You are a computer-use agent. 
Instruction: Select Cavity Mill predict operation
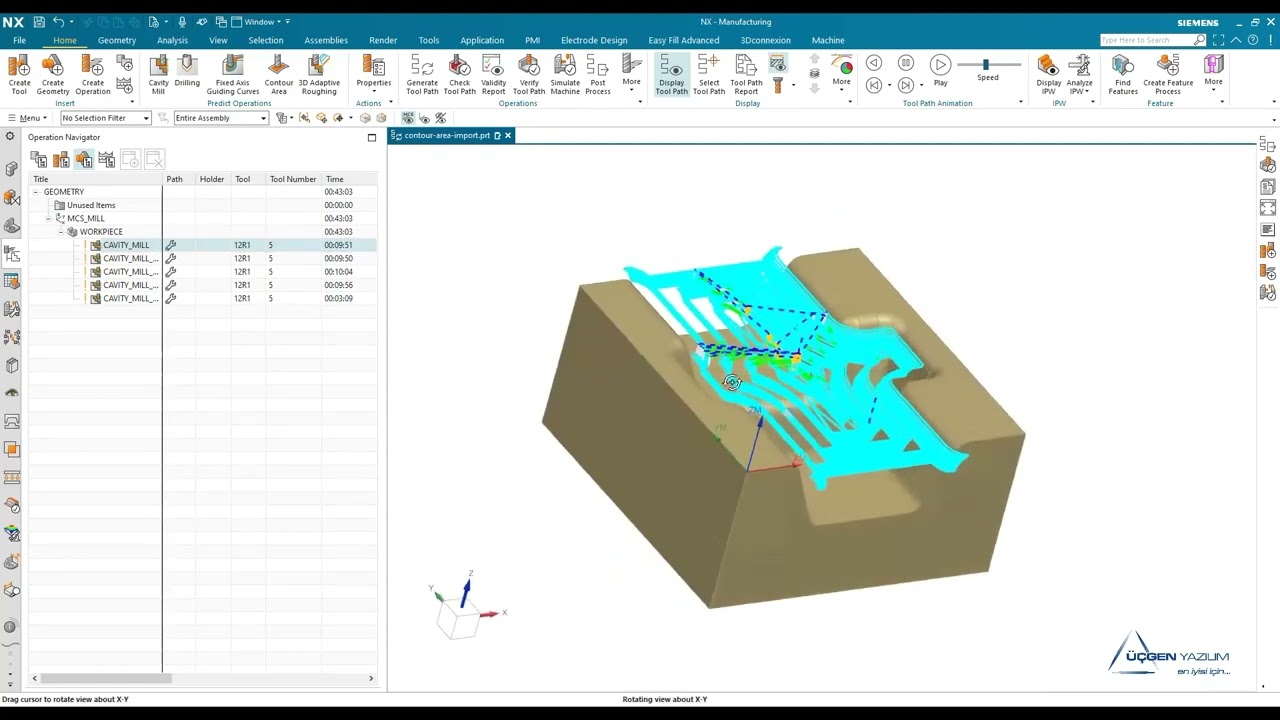click(158, 75)
